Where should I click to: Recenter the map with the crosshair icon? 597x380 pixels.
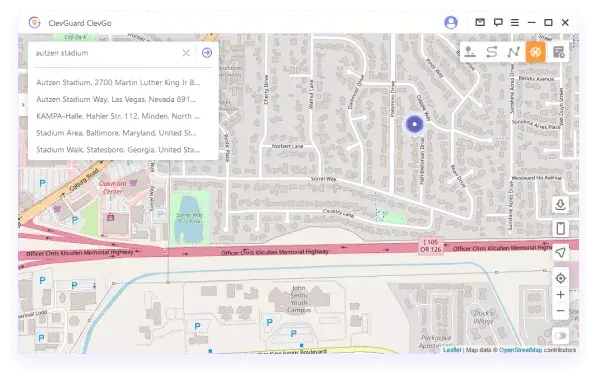point(560,278)
